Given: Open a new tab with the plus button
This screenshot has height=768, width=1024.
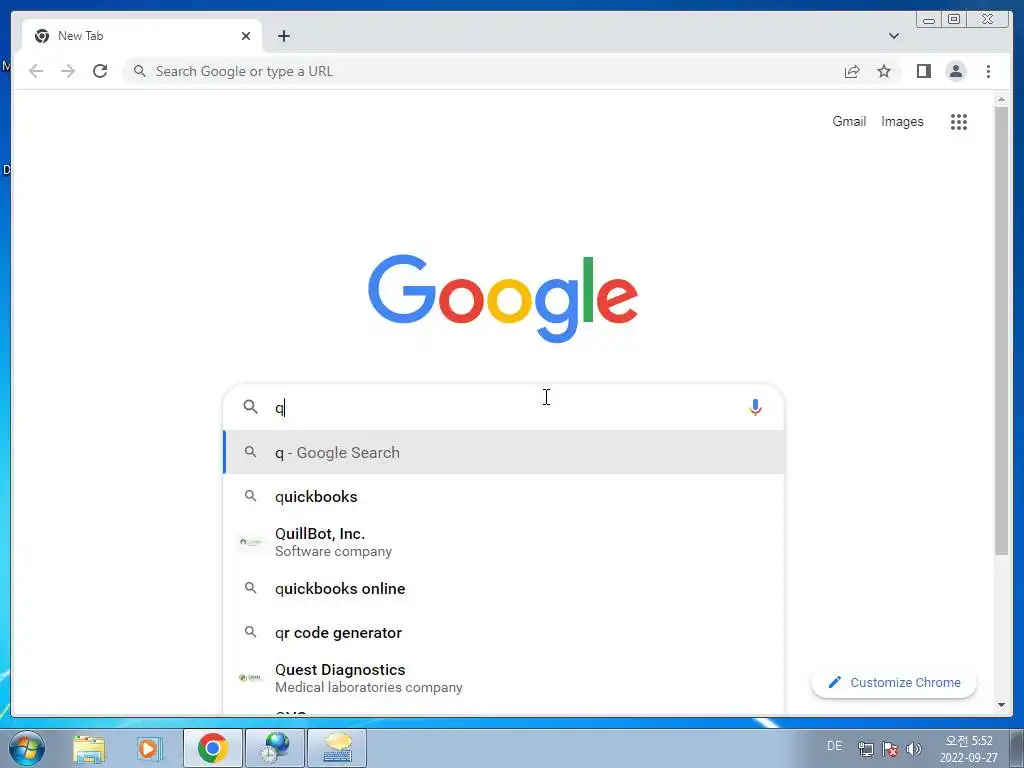Looking at the screenshot, I should pos(283,36).
